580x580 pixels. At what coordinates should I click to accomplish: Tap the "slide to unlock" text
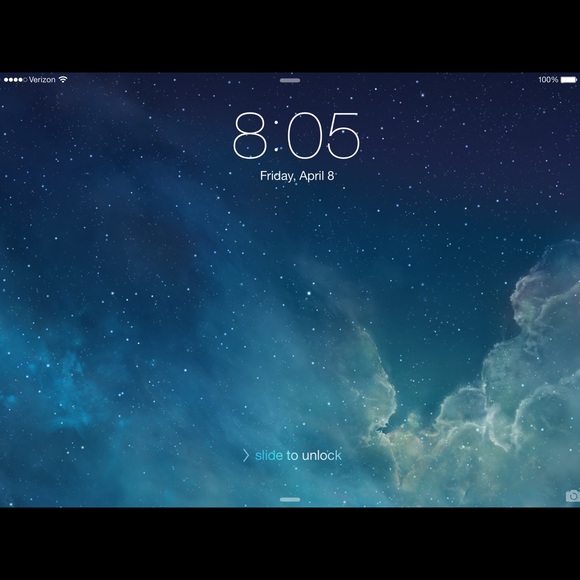pos(298,455)
